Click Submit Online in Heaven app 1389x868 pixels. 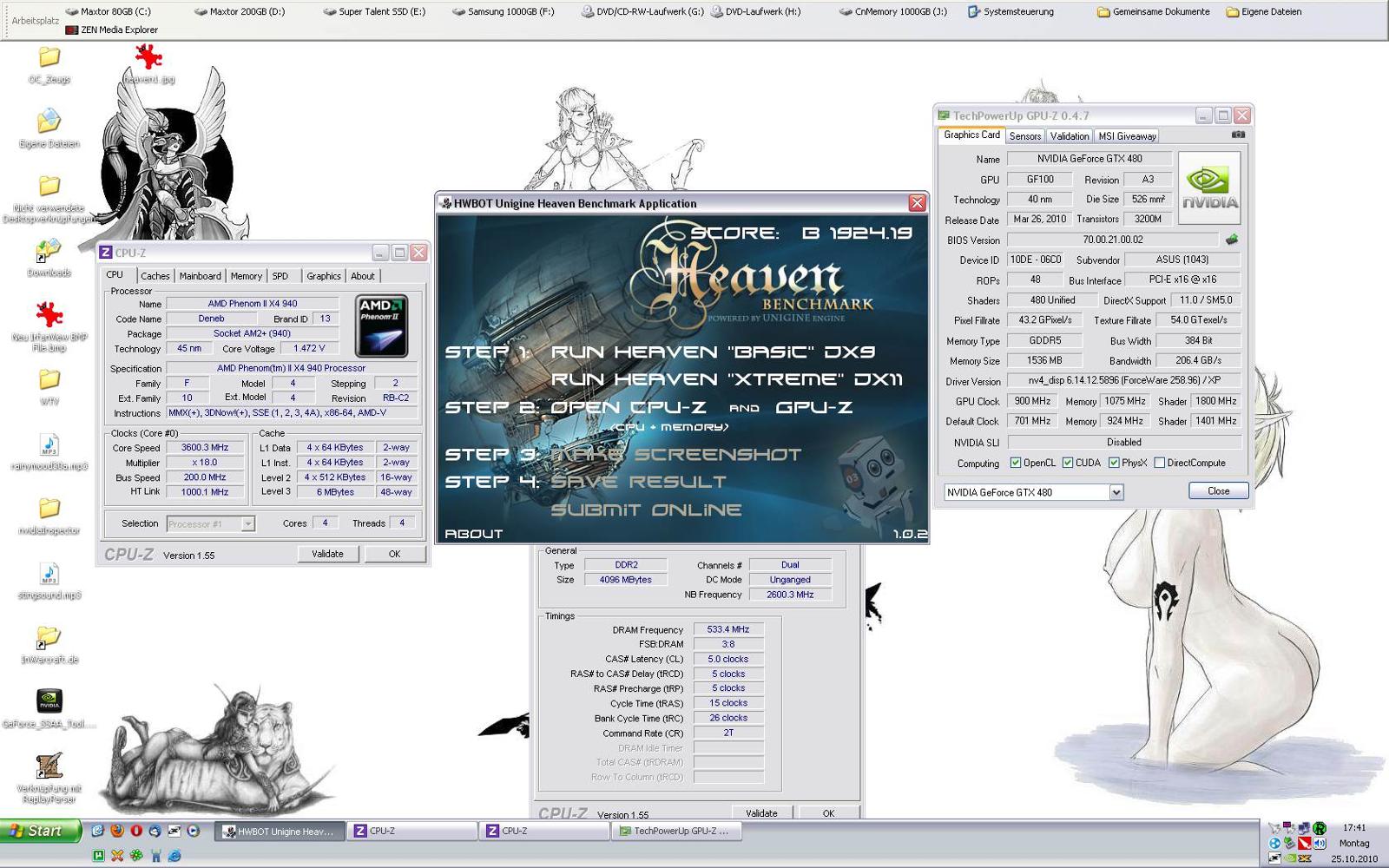click(x=646, y=510)
